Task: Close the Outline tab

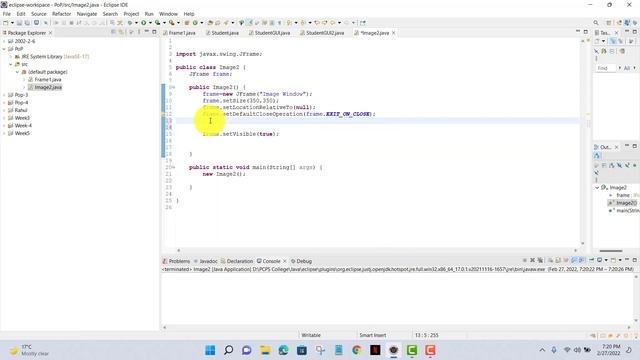Action: tap(616, 147)
